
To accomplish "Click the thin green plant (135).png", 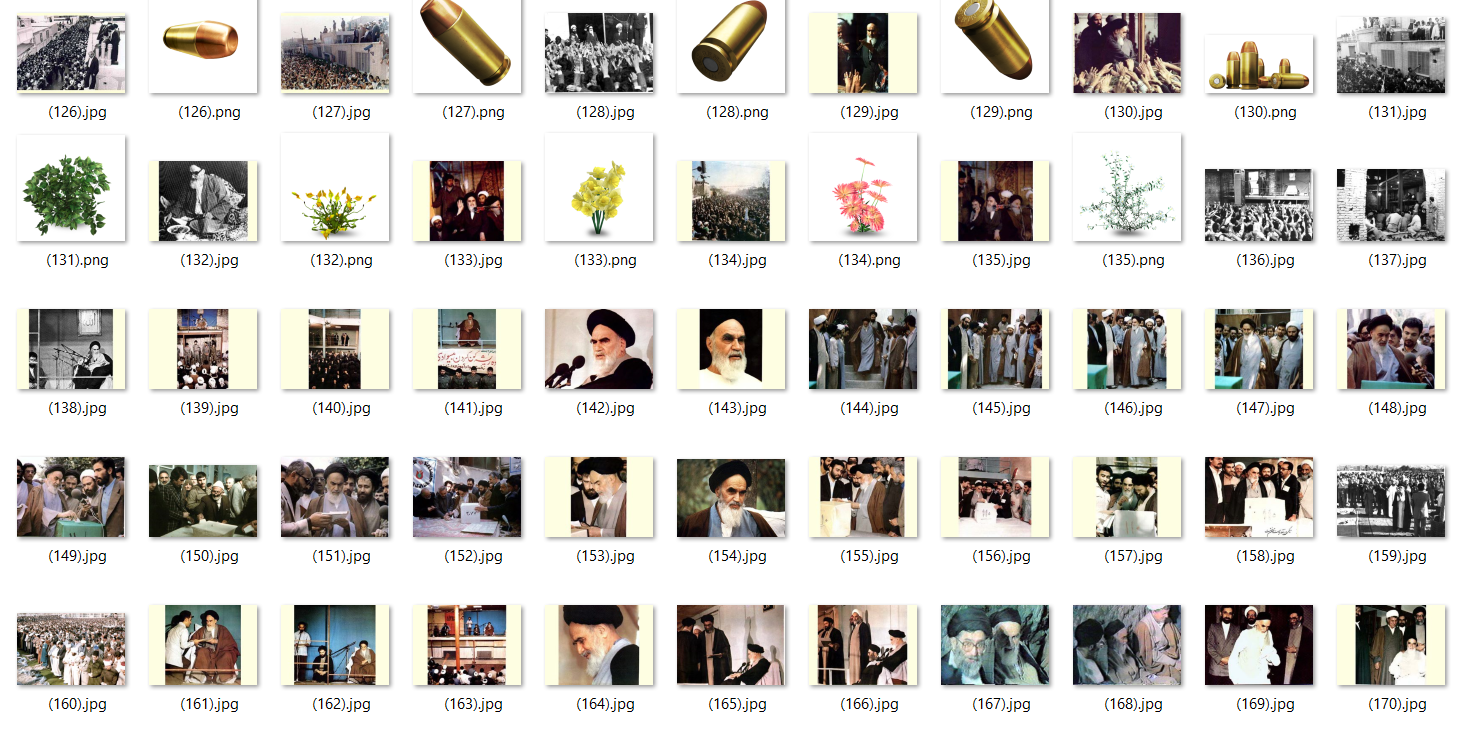I will [x=1127, y=188].
